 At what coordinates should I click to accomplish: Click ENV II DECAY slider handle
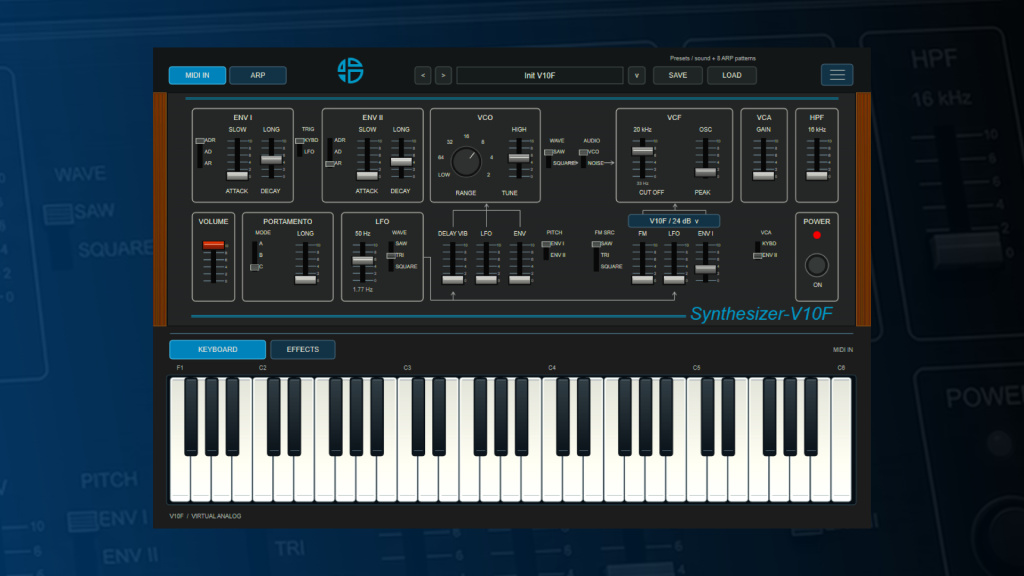coord(401,161)
